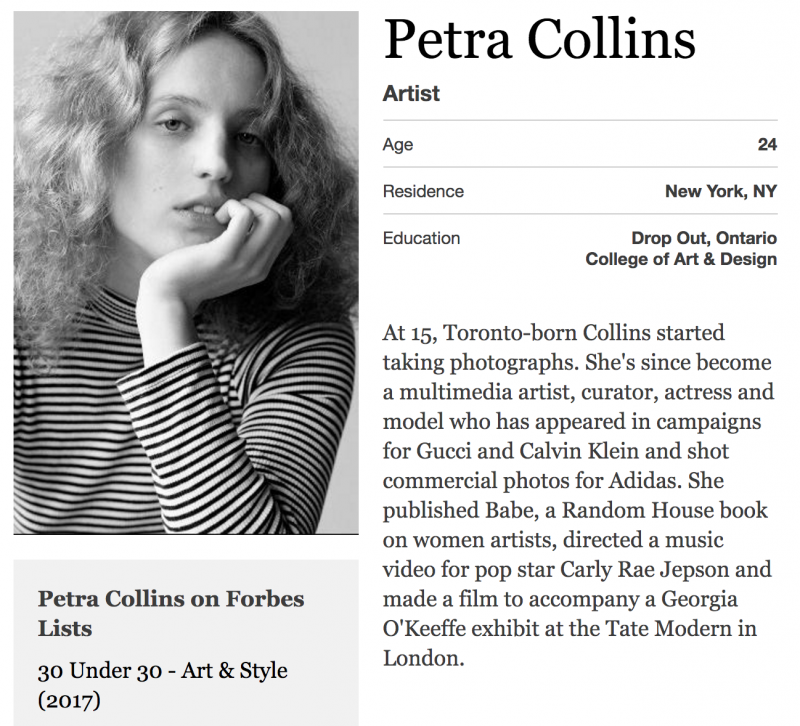
Task: Click the Residence row label
Action: tap(423, 191)
